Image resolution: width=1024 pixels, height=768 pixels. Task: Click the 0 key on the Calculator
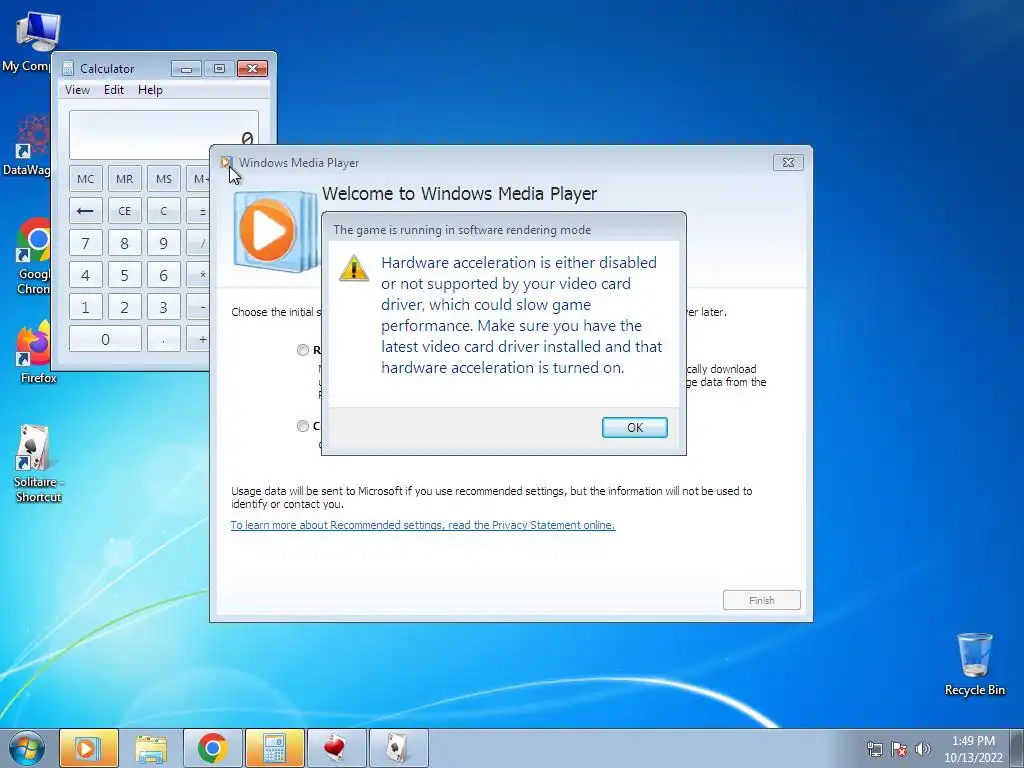point(105,339)
